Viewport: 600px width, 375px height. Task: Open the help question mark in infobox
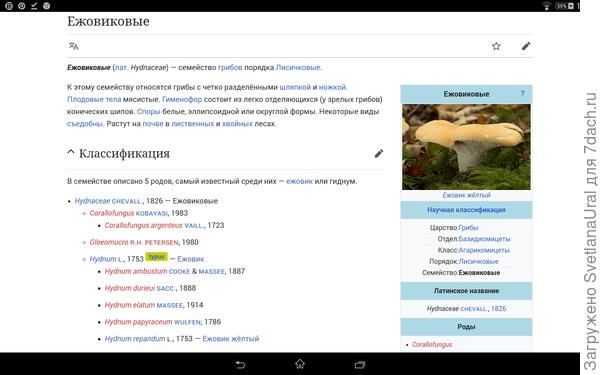click(x=522, y=93)
